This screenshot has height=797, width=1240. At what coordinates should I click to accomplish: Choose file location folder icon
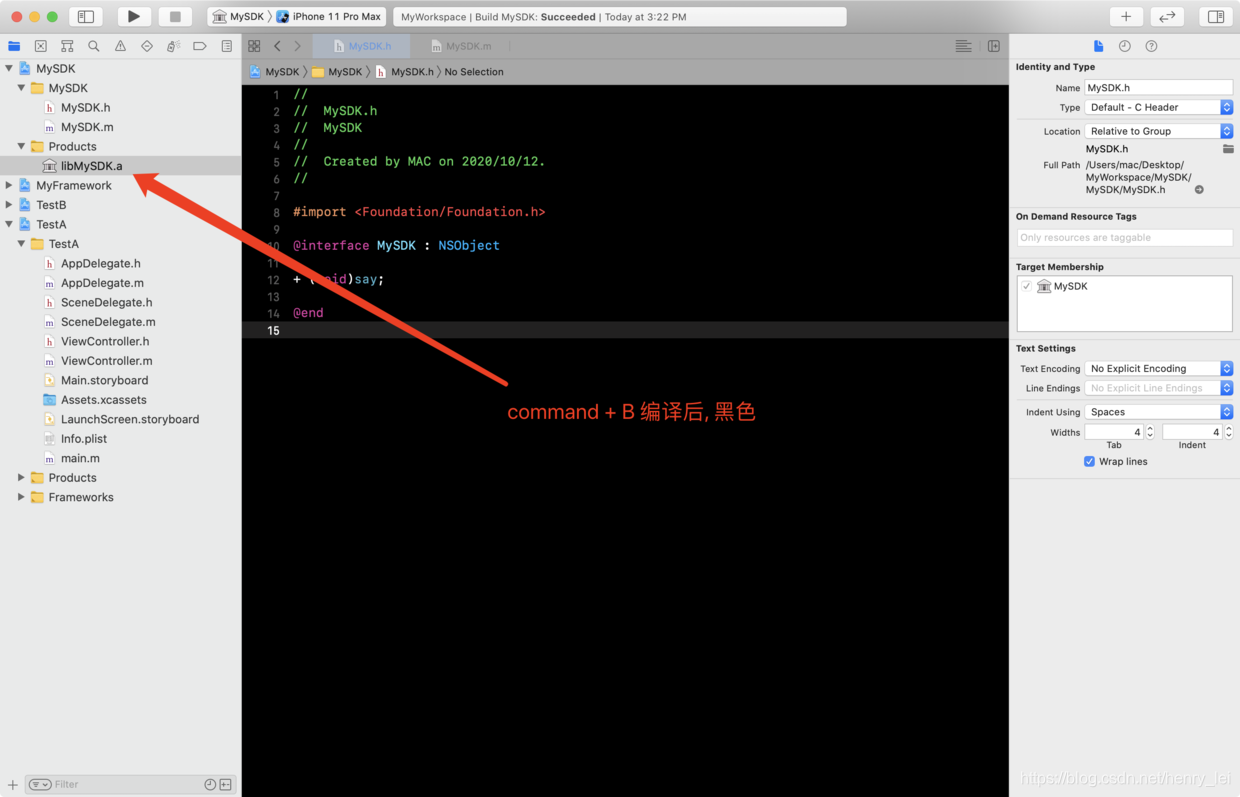point(1228,149)
